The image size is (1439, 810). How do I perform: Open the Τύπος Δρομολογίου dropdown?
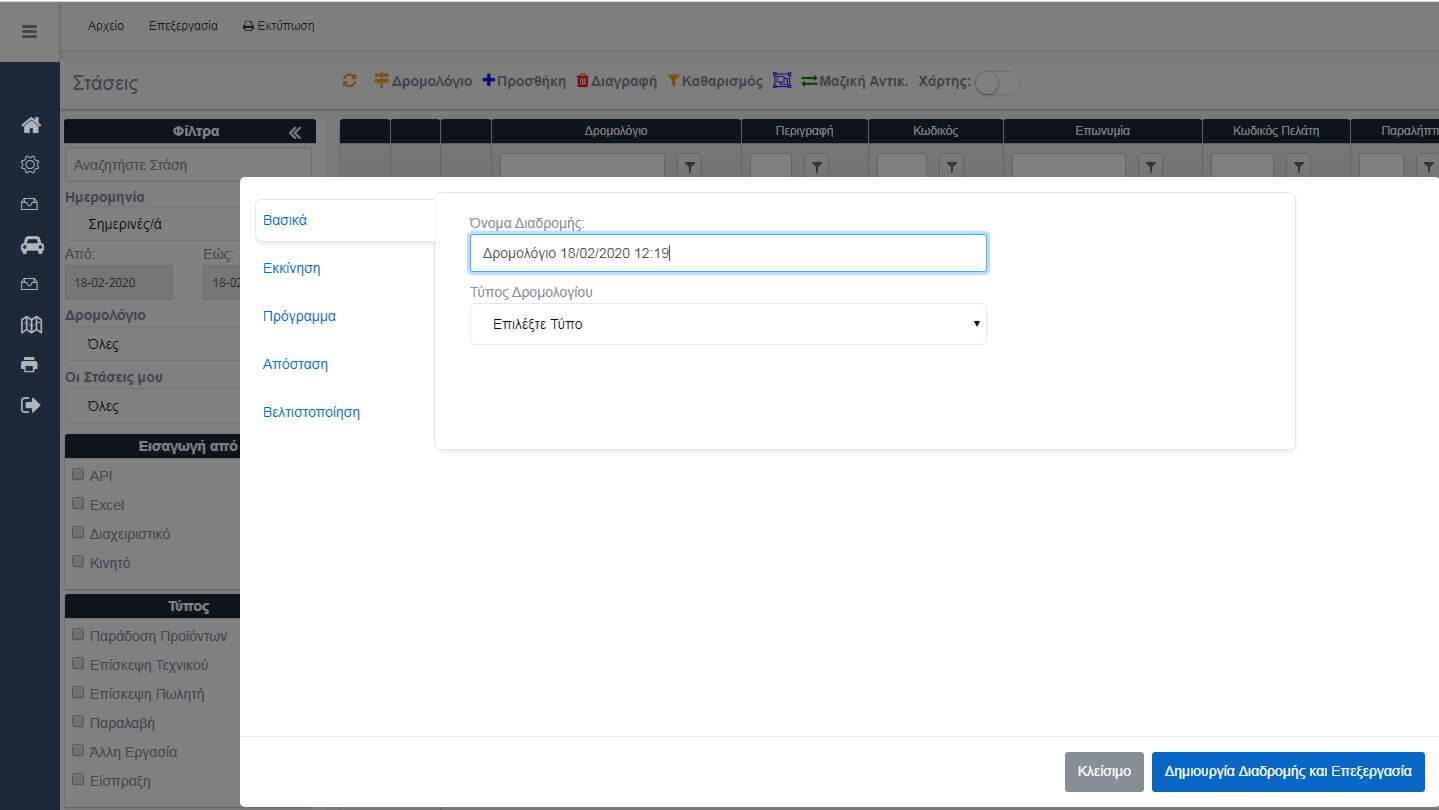[x=727, y=324]
